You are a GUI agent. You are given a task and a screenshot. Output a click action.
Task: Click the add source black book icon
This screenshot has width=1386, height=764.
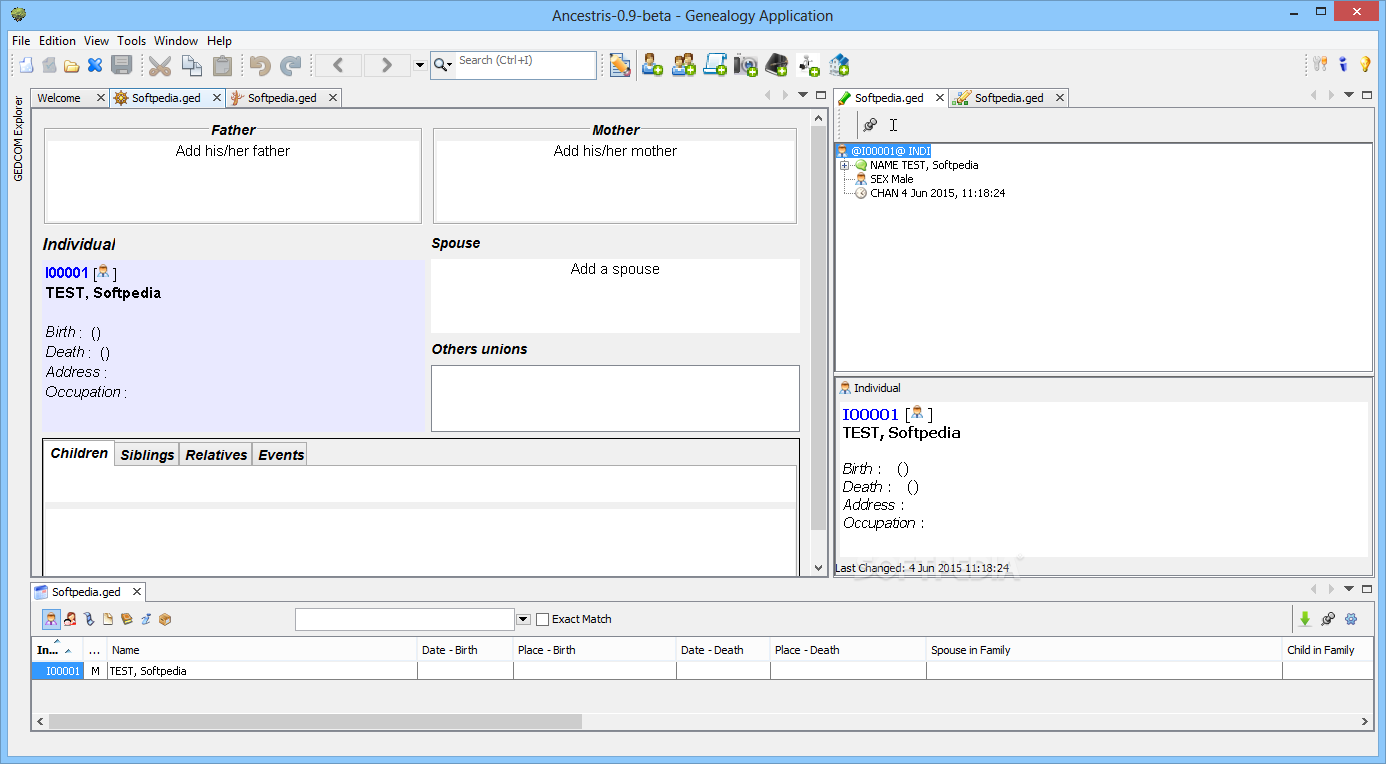tap(776, 66)
